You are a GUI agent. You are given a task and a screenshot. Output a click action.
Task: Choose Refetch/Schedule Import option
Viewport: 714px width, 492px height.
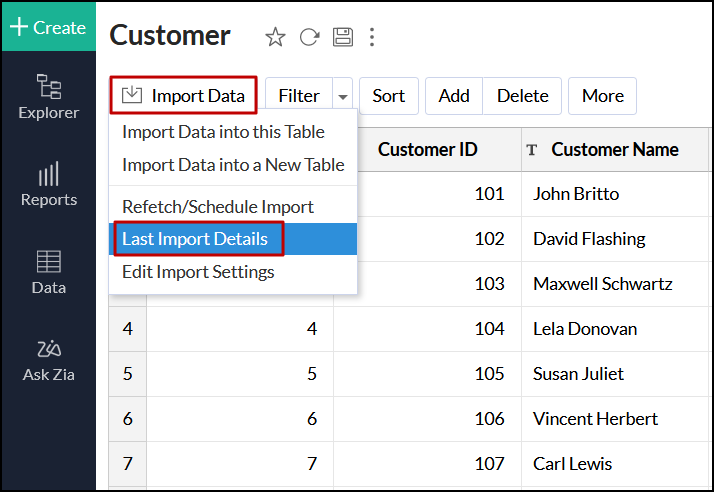[217, 207]
